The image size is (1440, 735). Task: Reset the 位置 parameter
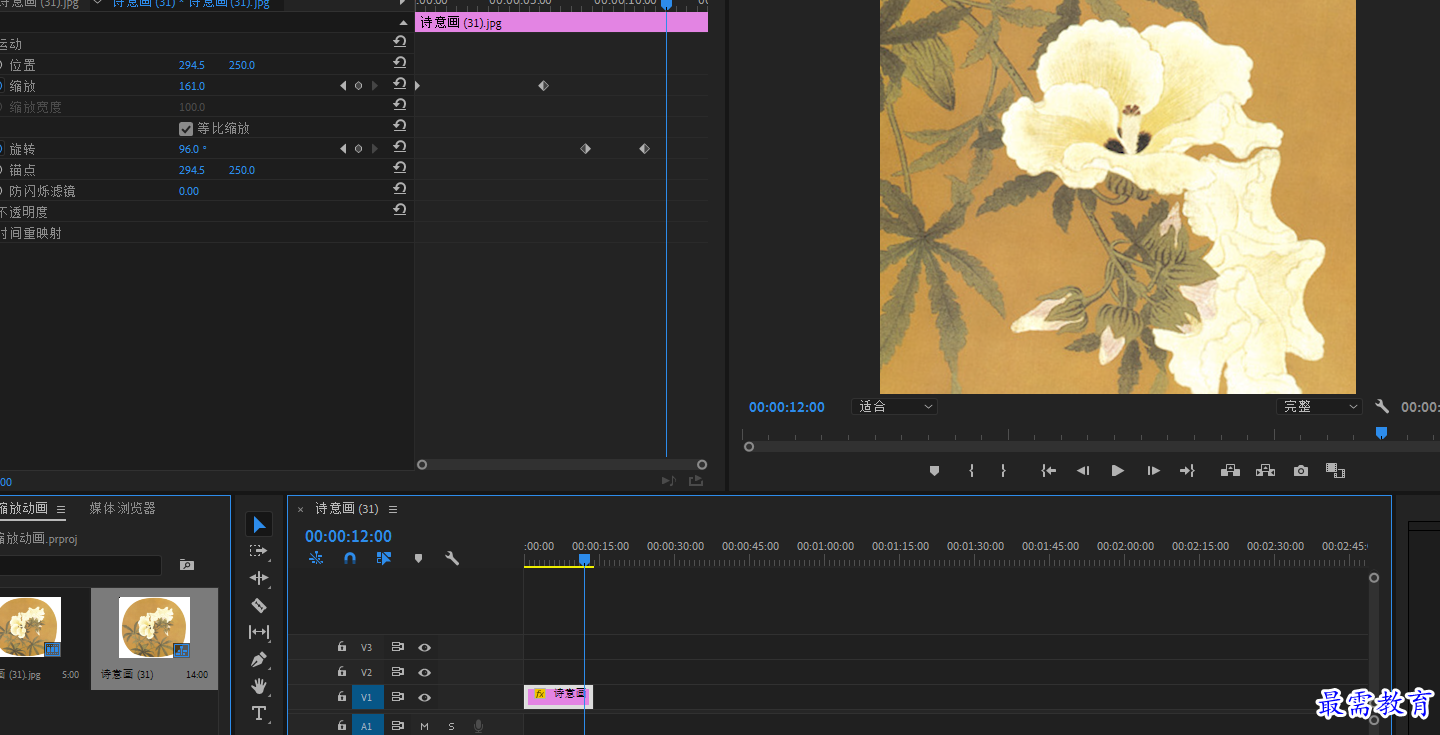[x=400, y=65]
